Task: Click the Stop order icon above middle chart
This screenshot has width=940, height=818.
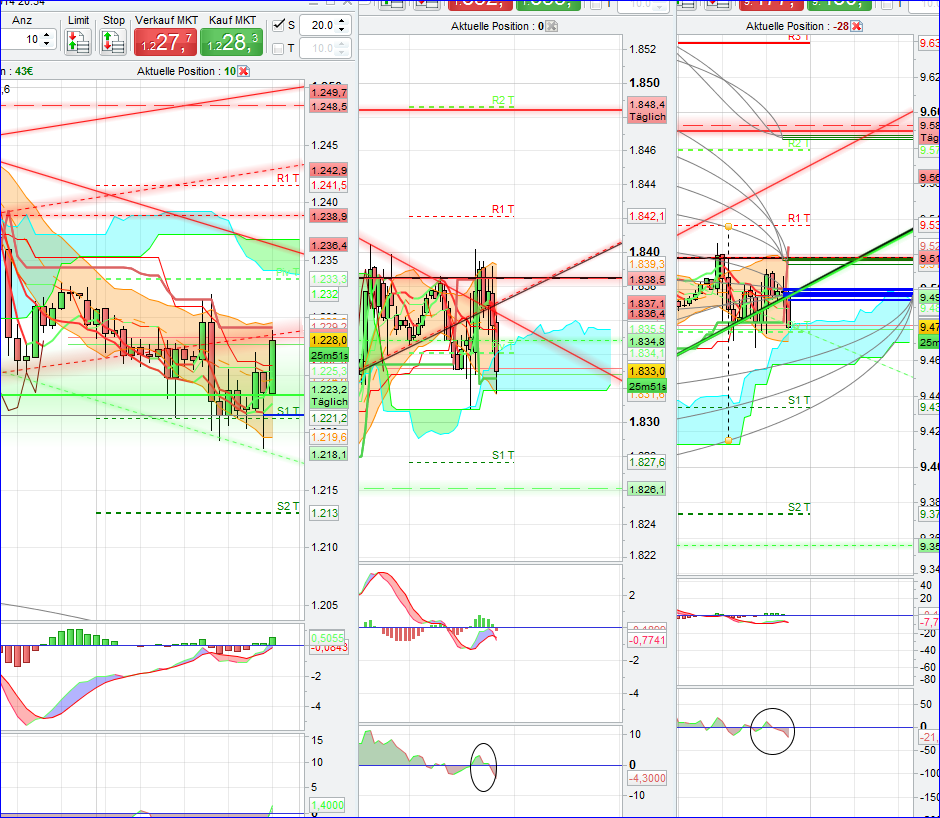Action: [424, 5]
